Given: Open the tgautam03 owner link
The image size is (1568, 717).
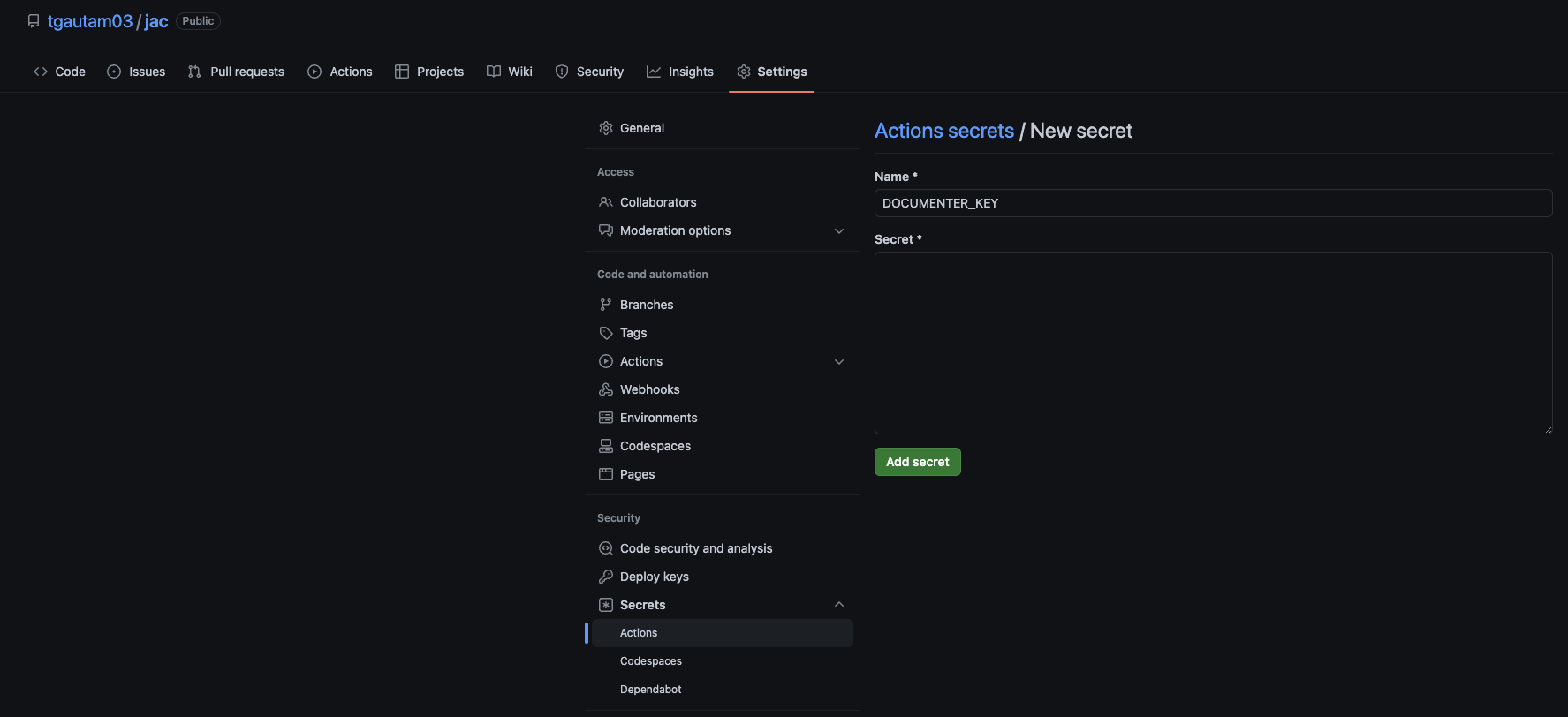Looking at the screenshot, I should (90, 21).
